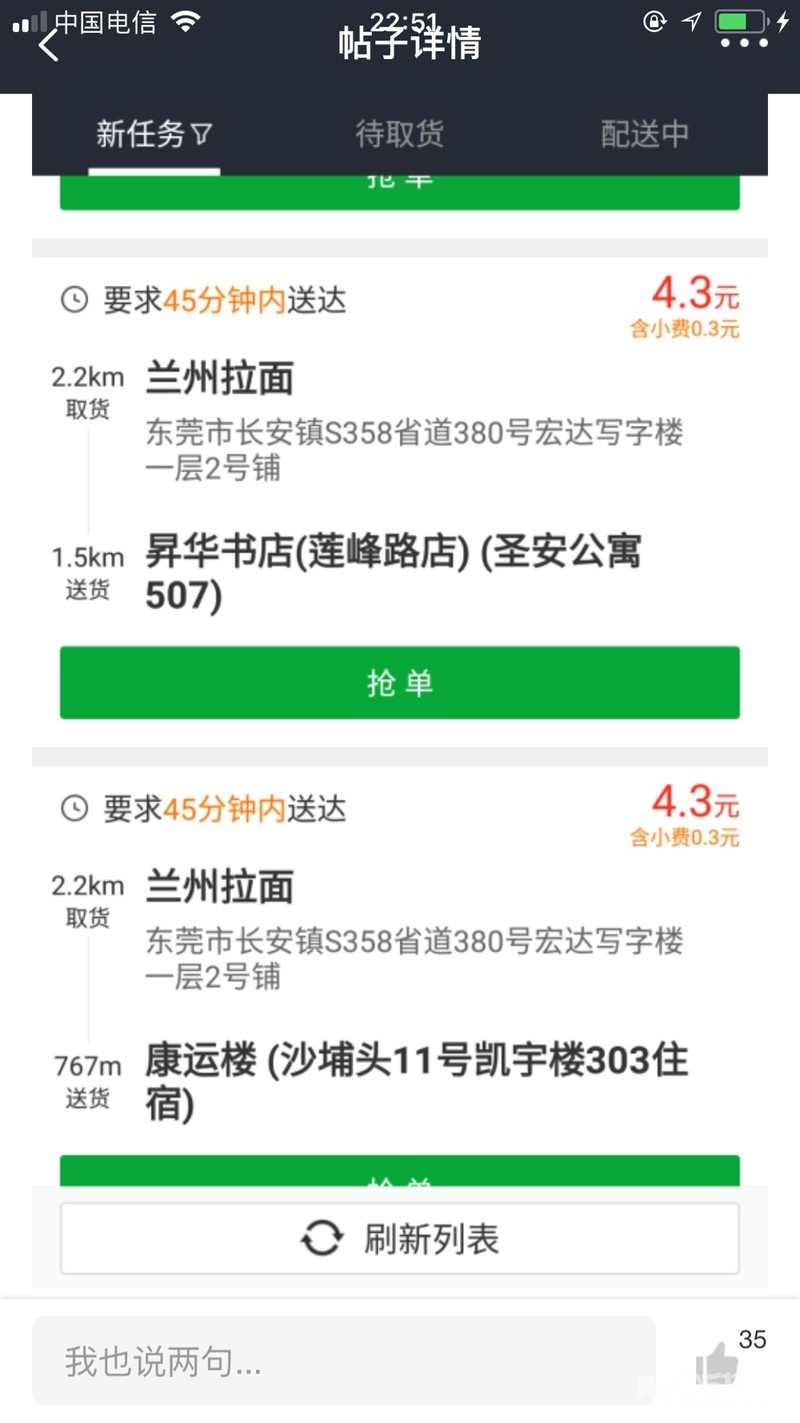The image size is (800, 1423).
Task: Open the three-dot more options menu
Action: (744, 44)
